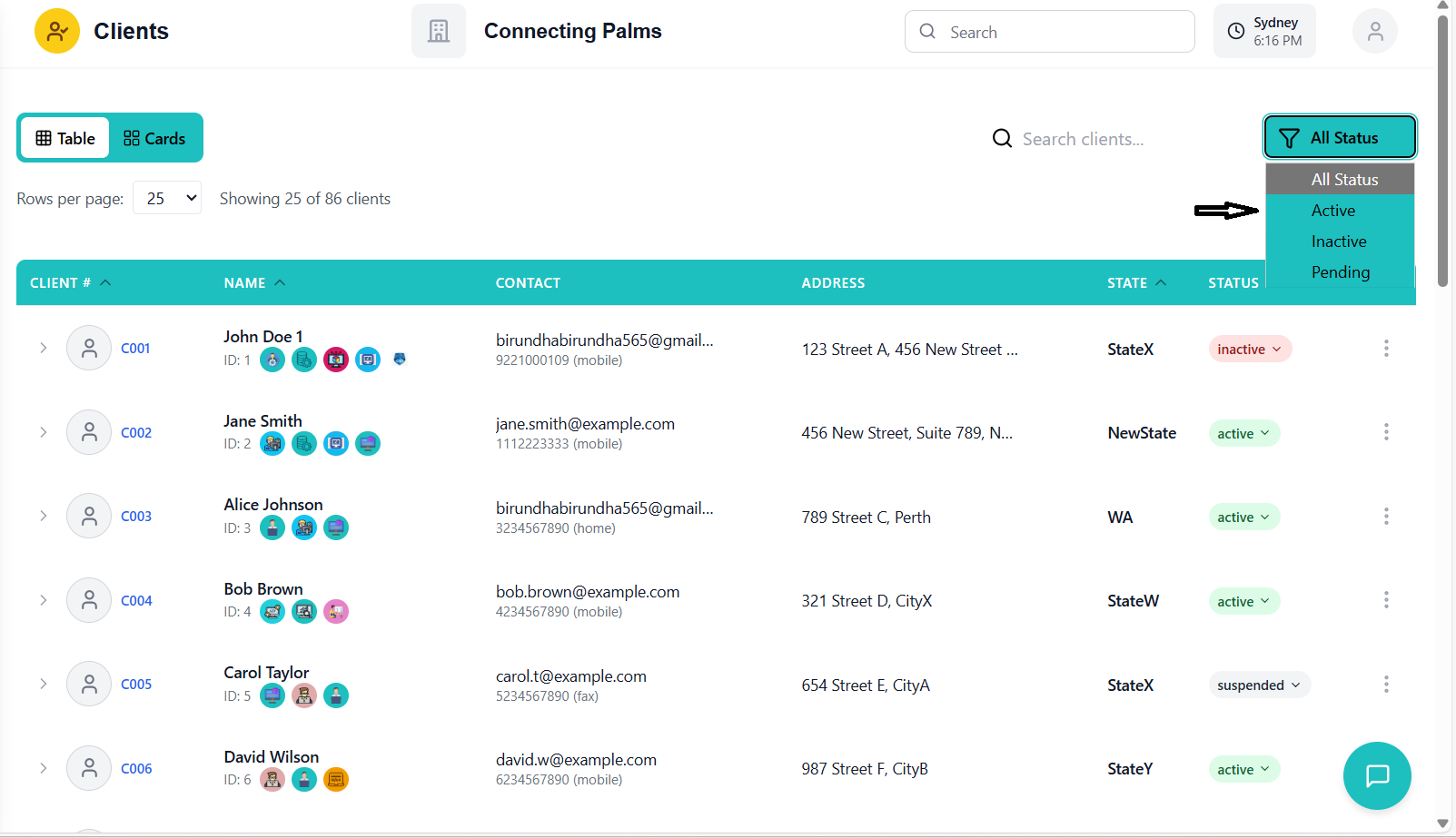
Task: Choose Pending in status filter list
Action: (1340, 272)
